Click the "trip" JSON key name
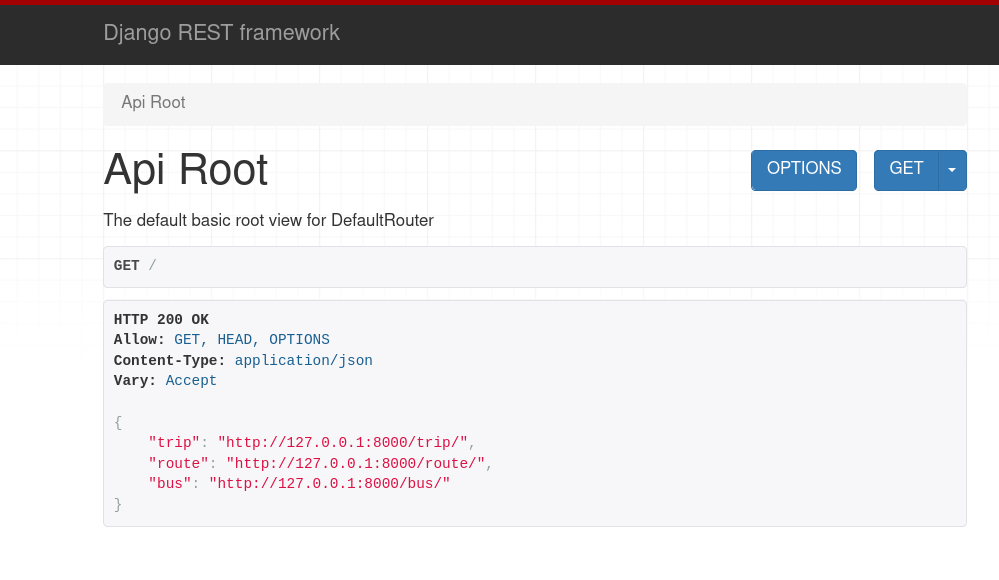999x580 pixels. pyautogui.click(x=174, y=443)
